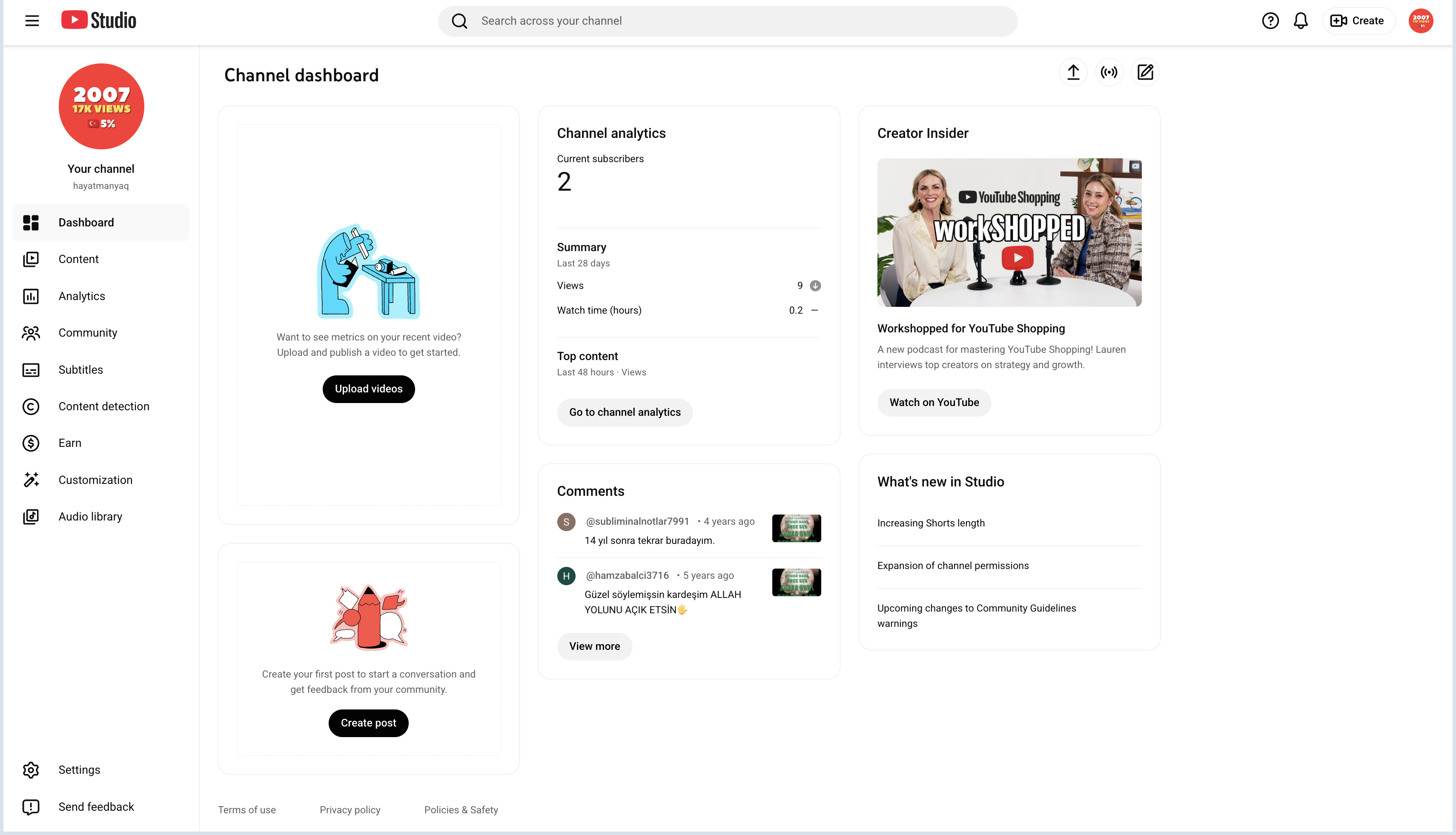Click the Audio library music icon
The height and width of the screenshot is (835, 1456).
[x=31, y=517]
